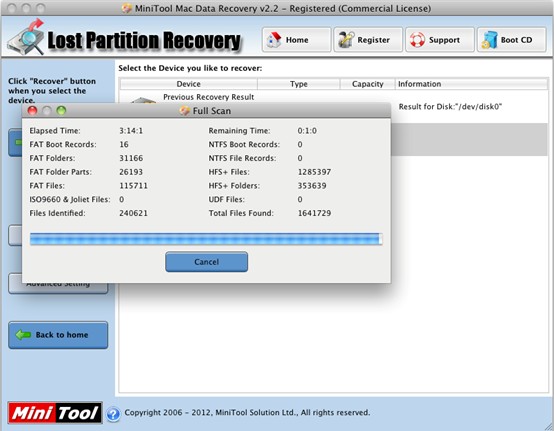Viewport: 554px width, 431px height.
Task: Click the 'Select the Device you like to recover' label
Action: 190,68
